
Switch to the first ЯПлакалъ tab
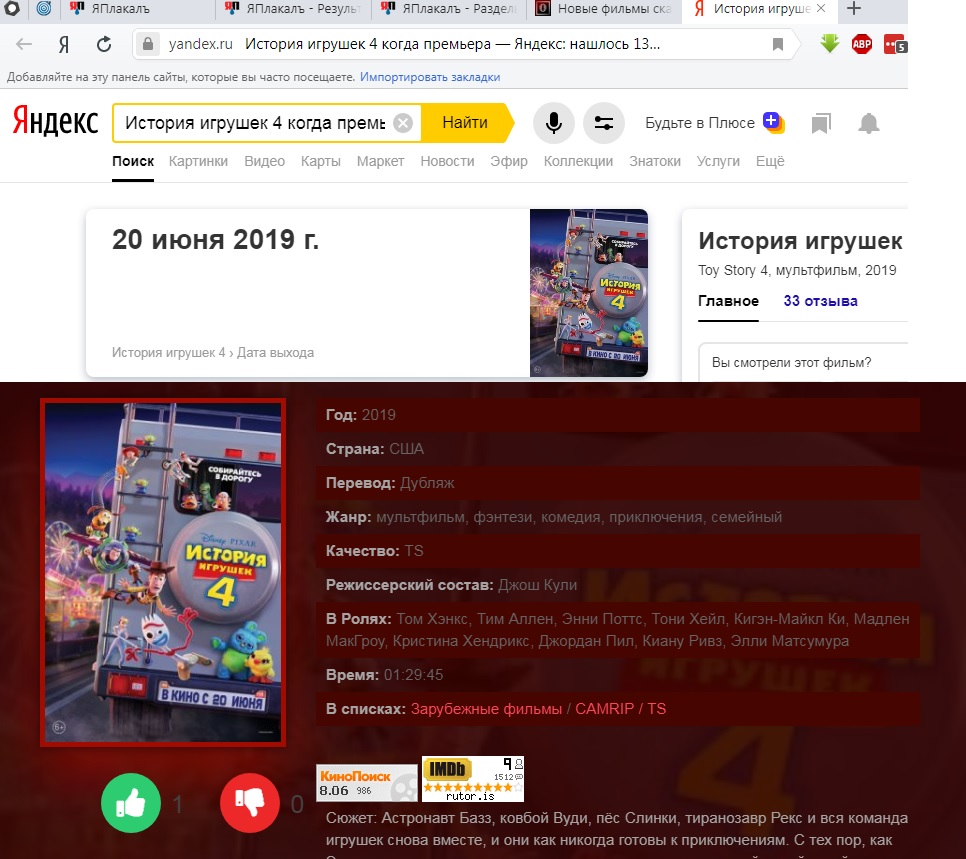140,9
